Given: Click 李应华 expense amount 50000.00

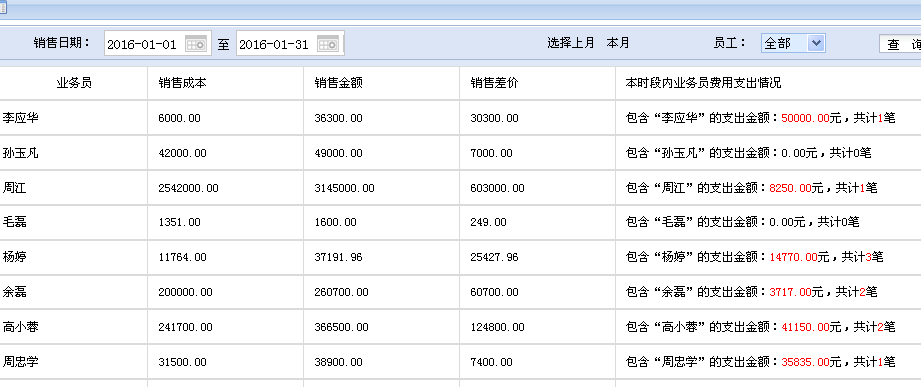Looking at the screenshot, I should pyautogui.click(x=805, y=119).
